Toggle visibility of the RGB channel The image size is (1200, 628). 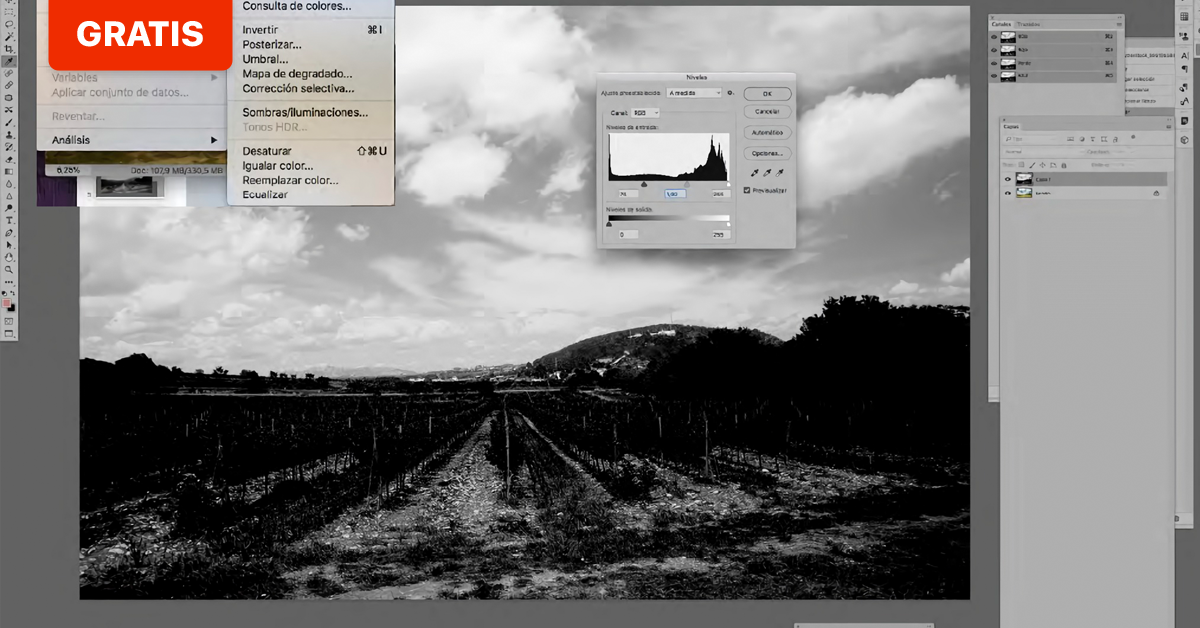[994, 37]
